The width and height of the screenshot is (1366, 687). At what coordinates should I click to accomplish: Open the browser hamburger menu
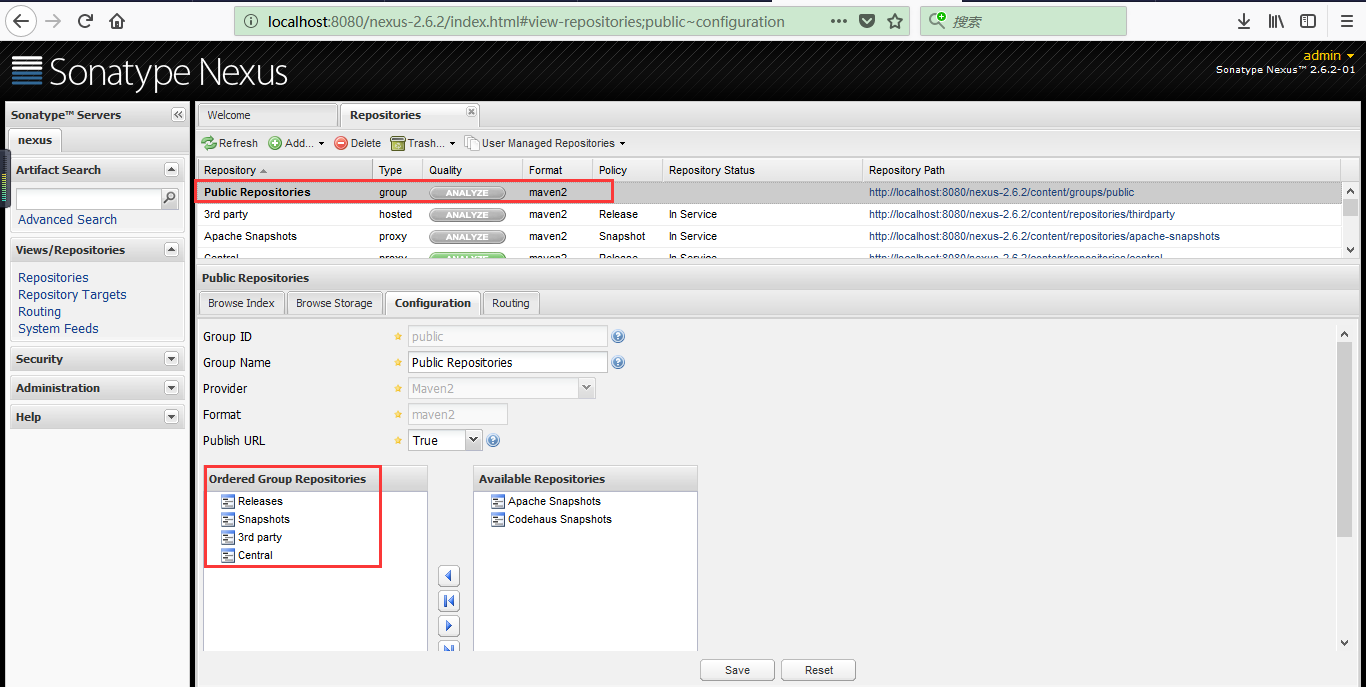click(1346, 21)
